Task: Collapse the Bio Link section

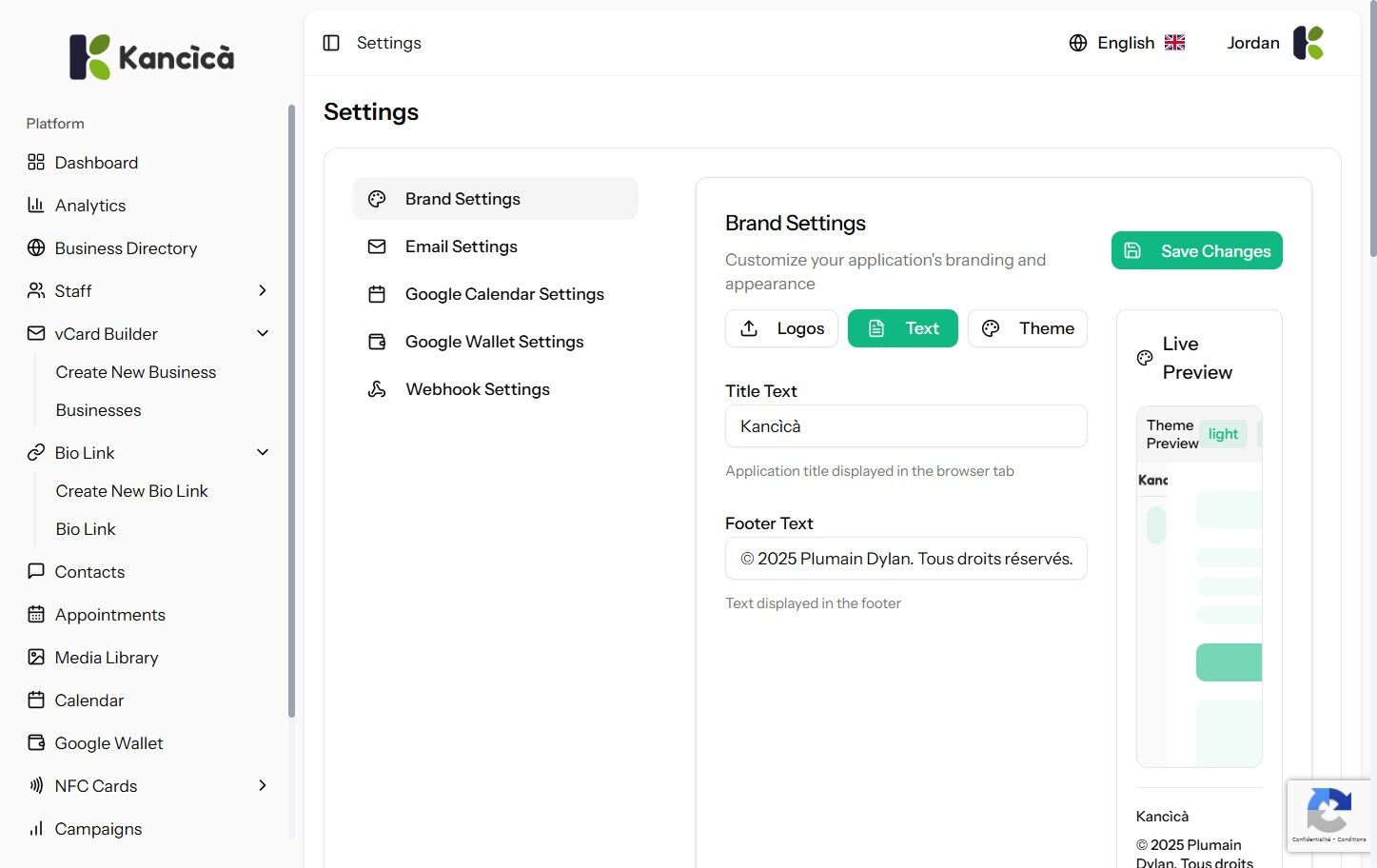Action: [x=263, y=453]
